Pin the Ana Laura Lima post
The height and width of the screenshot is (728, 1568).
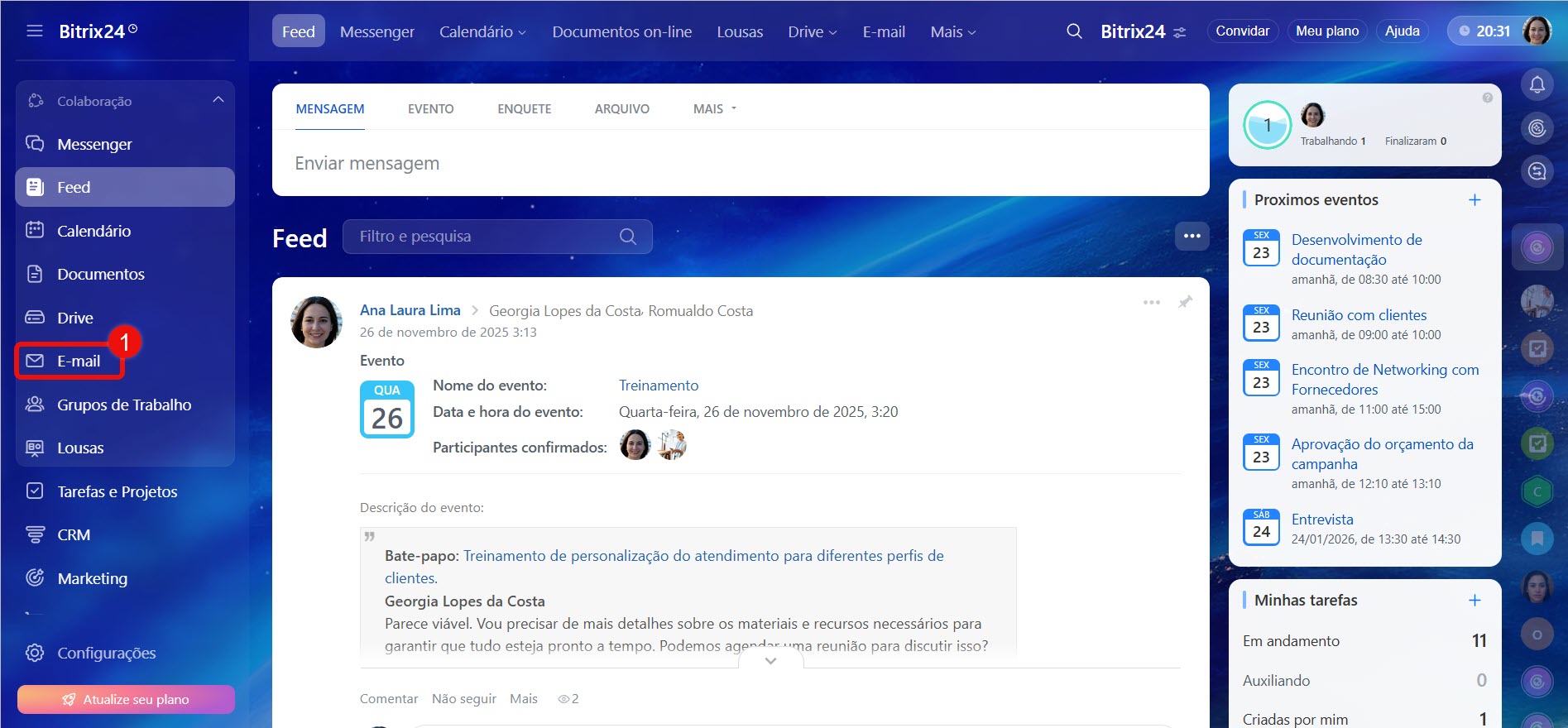tap(1185, 302)
